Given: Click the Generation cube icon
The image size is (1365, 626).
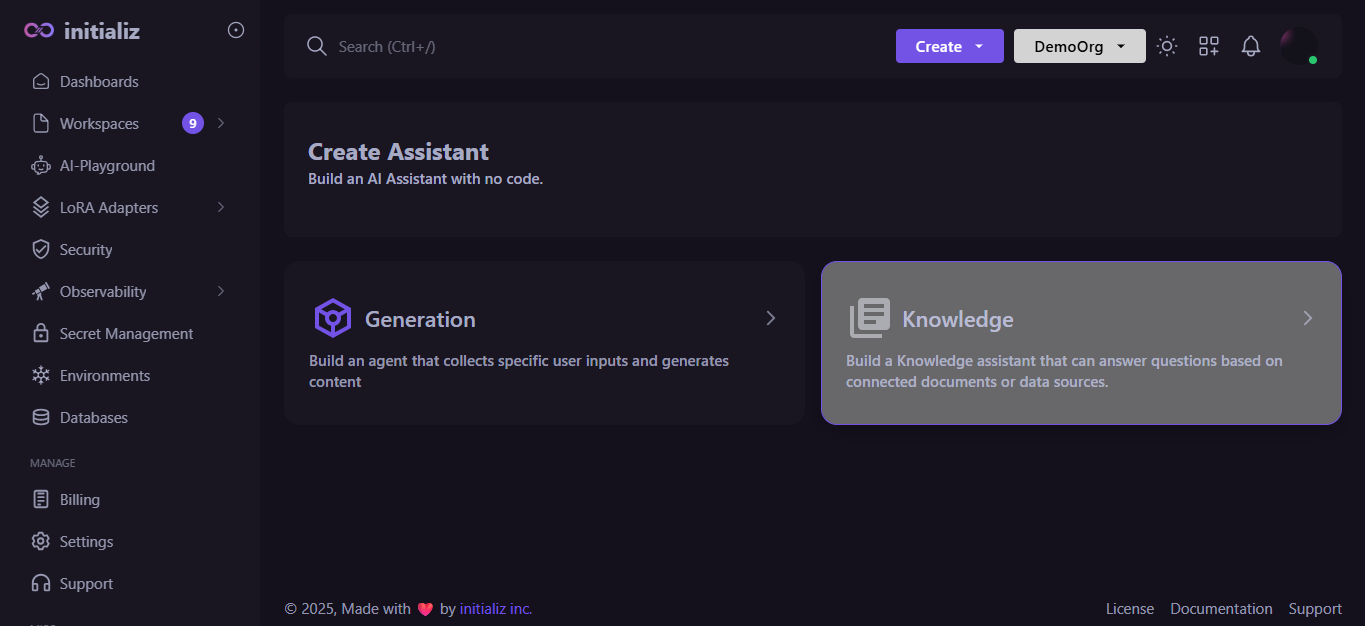Looking at the screenshot, I should (x=332, y=319).
